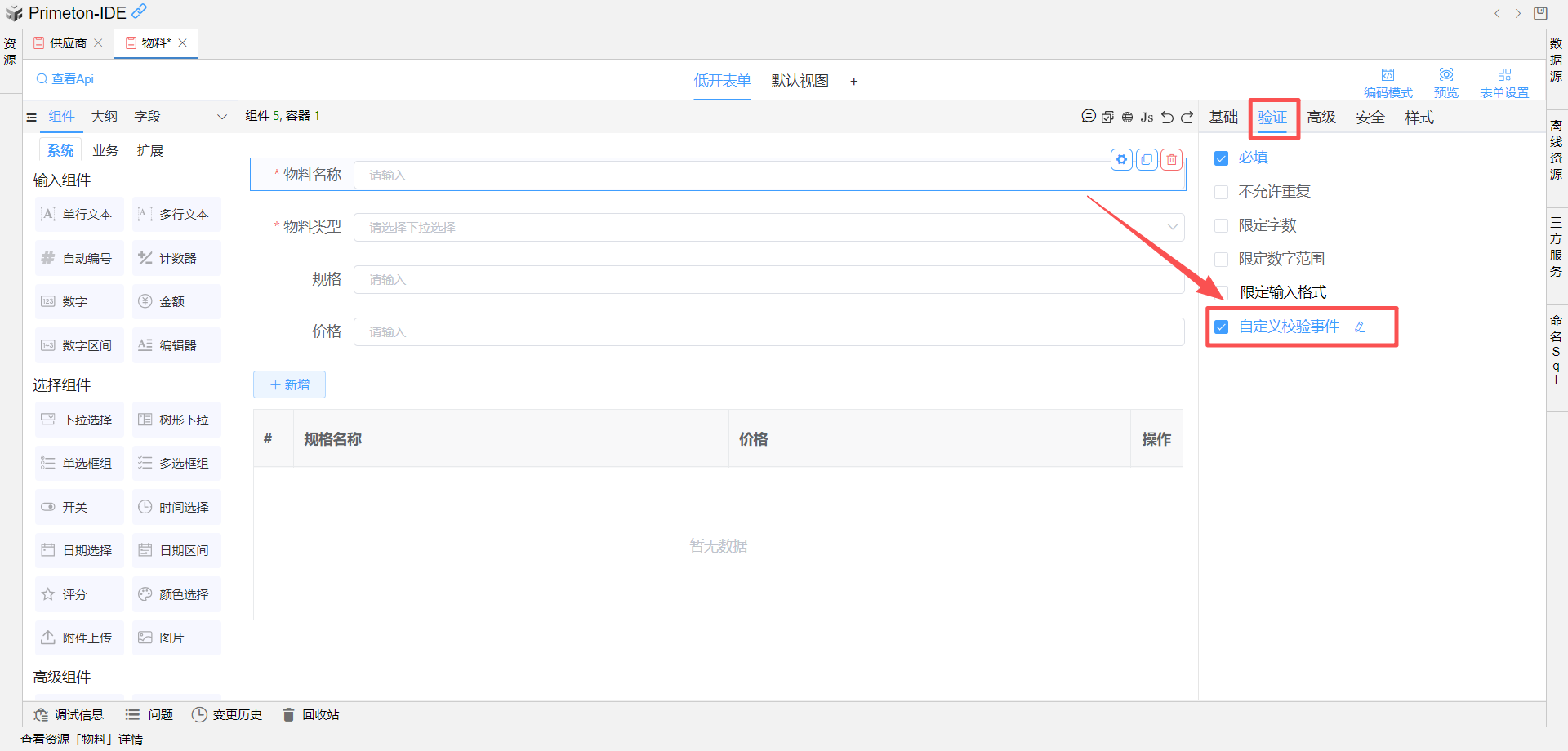The width and height of the screenshot is (1568, 751).
Task: Click the redo arrow icon
Action: 1187,118
